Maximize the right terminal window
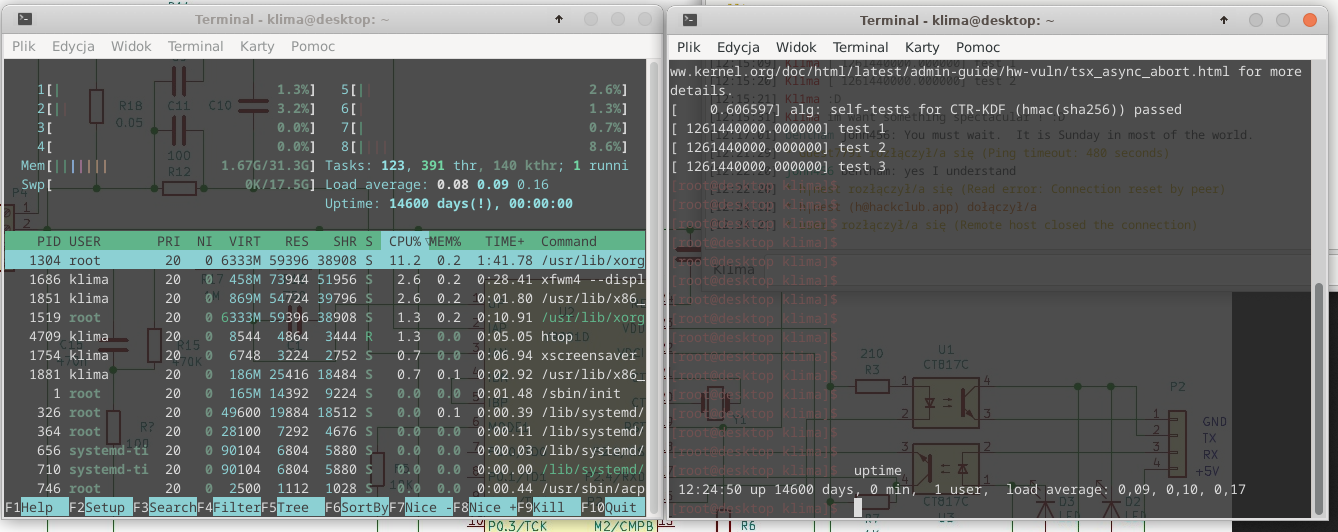The image size is (1338, 532). pos(1282,19)
